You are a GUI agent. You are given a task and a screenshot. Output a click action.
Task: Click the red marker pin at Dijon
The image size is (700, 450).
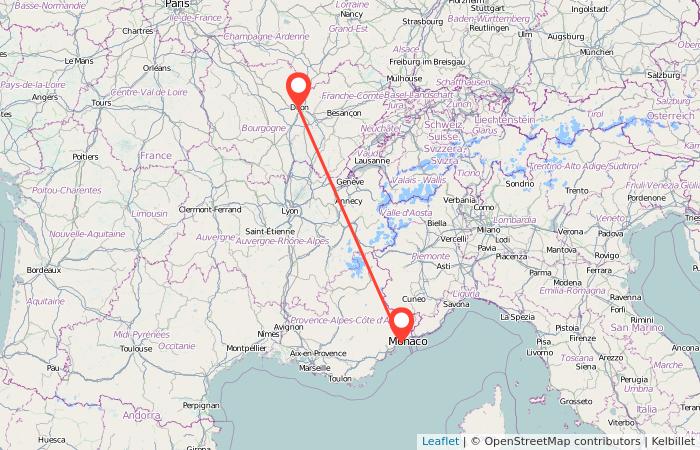pyautogui.click(x=298, y=88)
